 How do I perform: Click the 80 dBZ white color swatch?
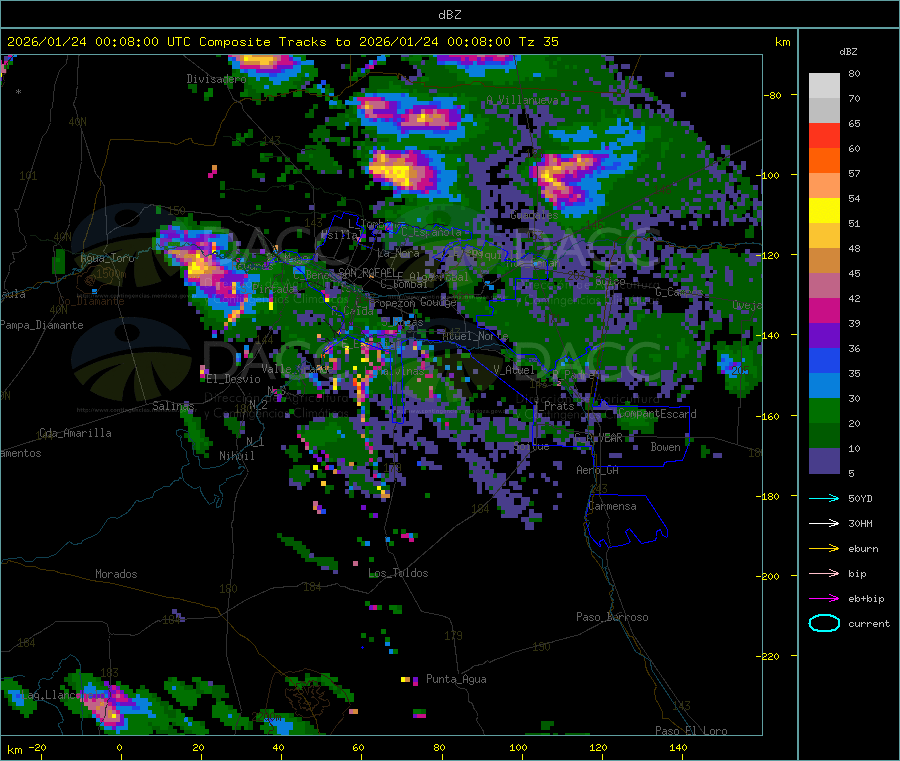(824, 86)
